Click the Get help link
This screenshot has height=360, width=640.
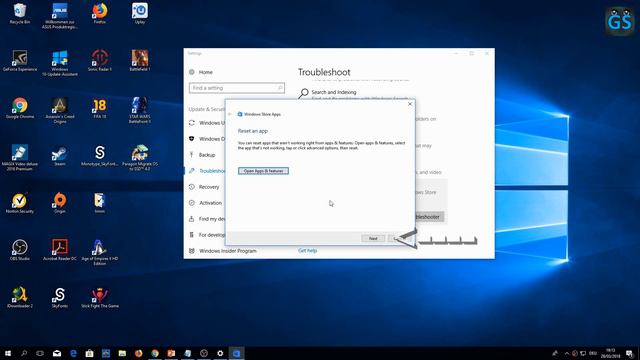pyautogui.click(x=307, y=251)
